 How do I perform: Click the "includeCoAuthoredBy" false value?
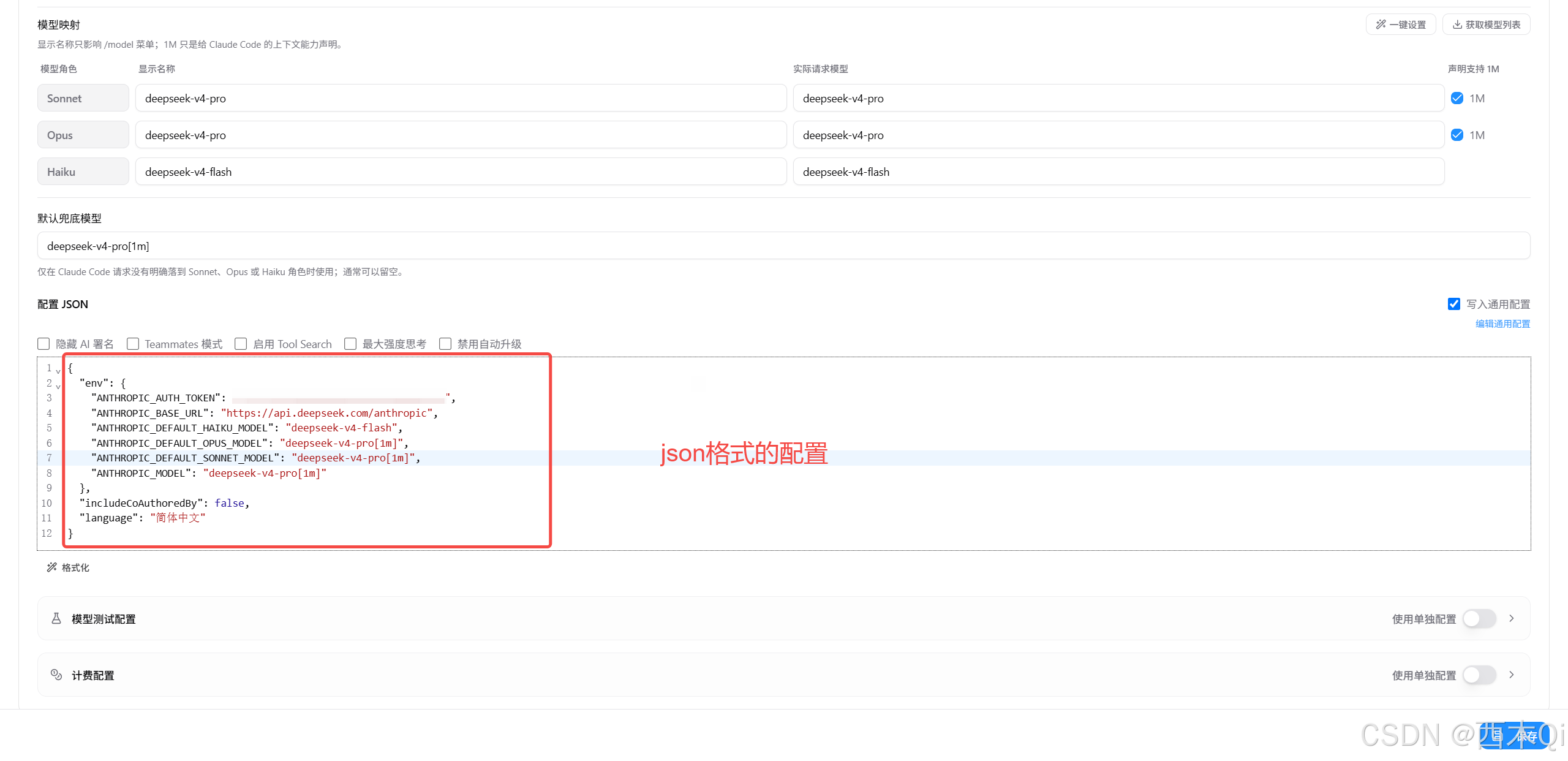230,503
